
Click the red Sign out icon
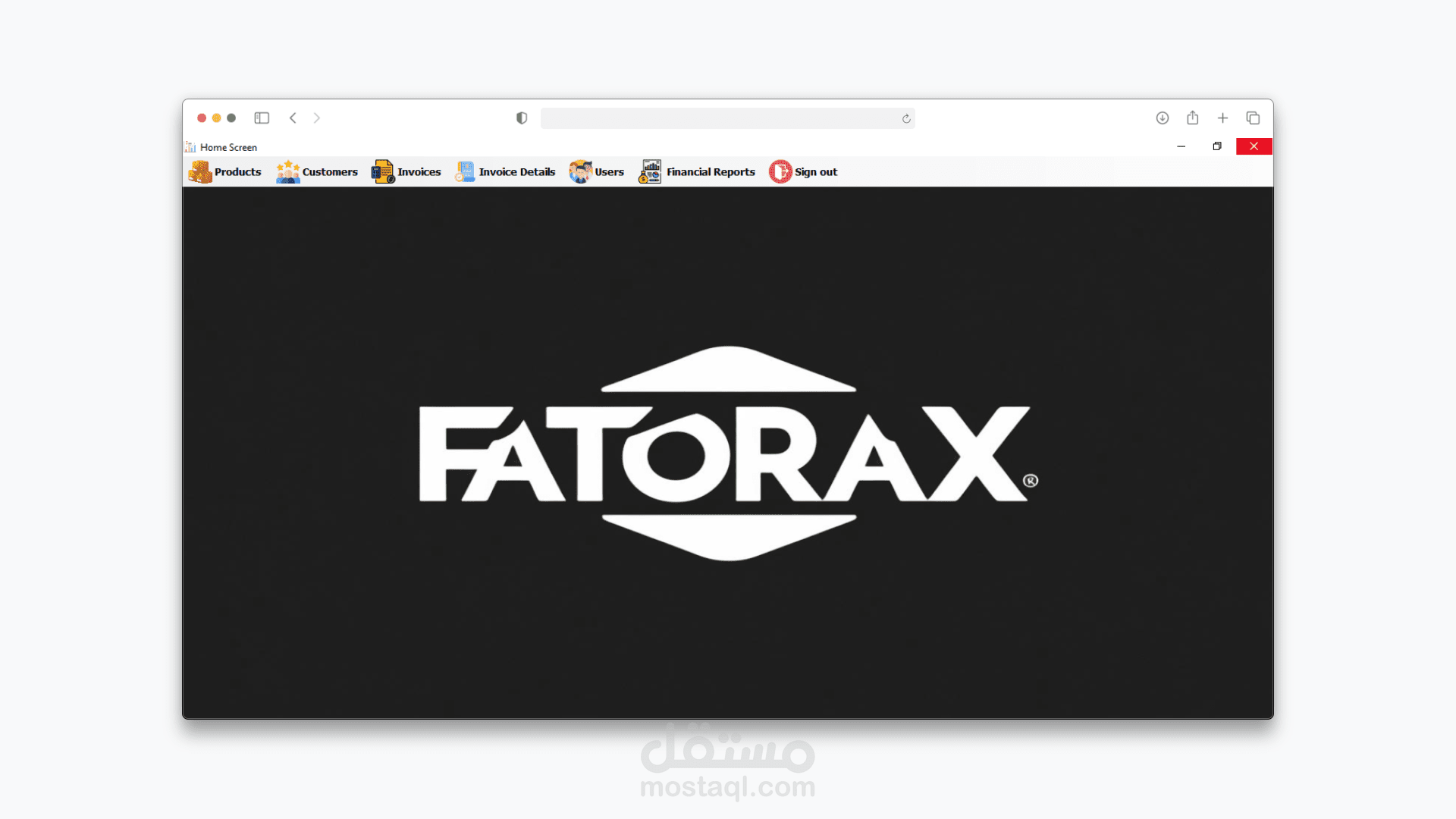[x=780, y=172]
